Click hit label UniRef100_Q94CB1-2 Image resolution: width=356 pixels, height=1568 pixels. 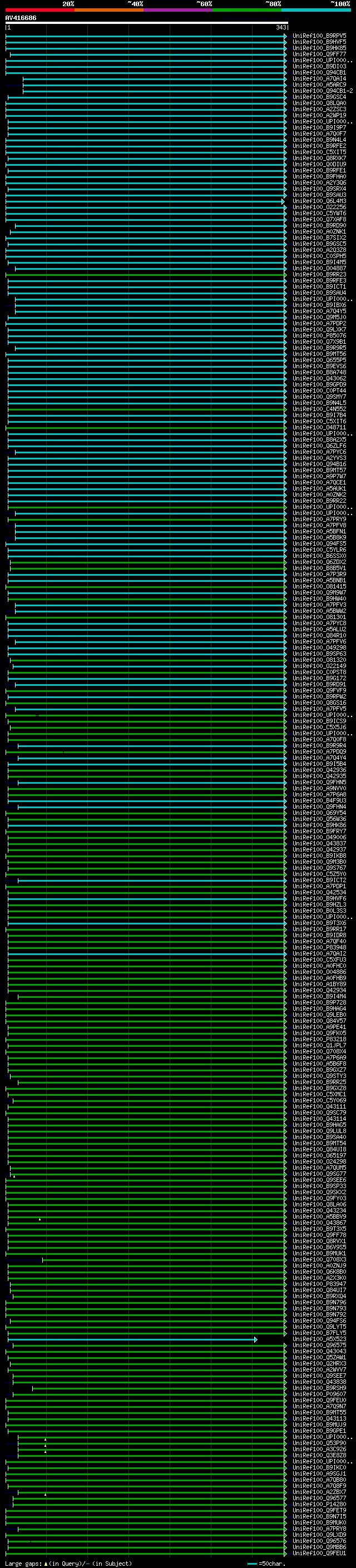(323, 91)
